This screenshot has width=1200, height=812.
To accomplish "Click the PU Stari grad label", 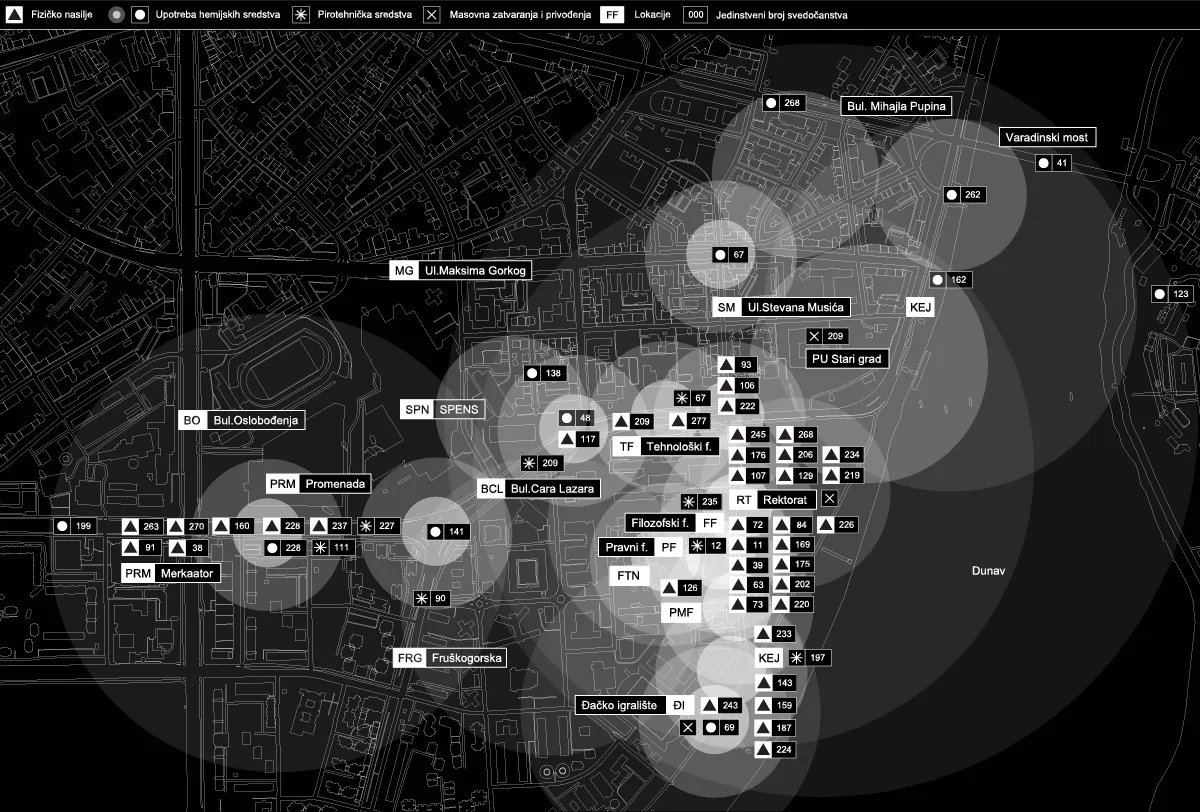I will coord(846,359).
